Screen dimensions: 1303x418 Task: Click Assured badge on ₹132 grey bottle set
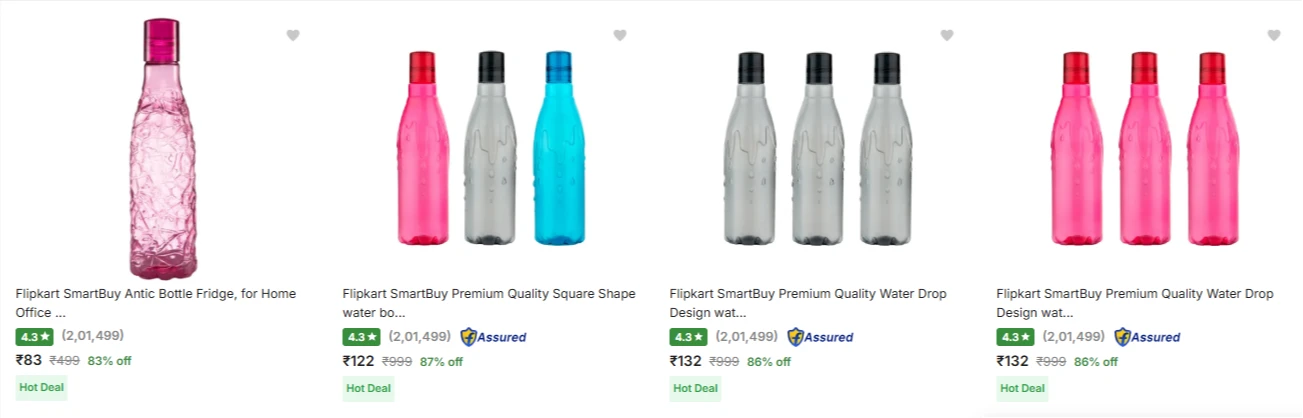820,337
